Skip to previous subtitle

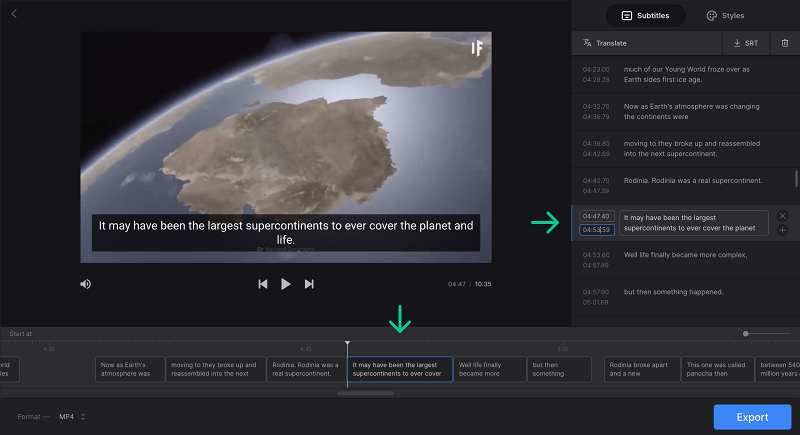[263, 284]
